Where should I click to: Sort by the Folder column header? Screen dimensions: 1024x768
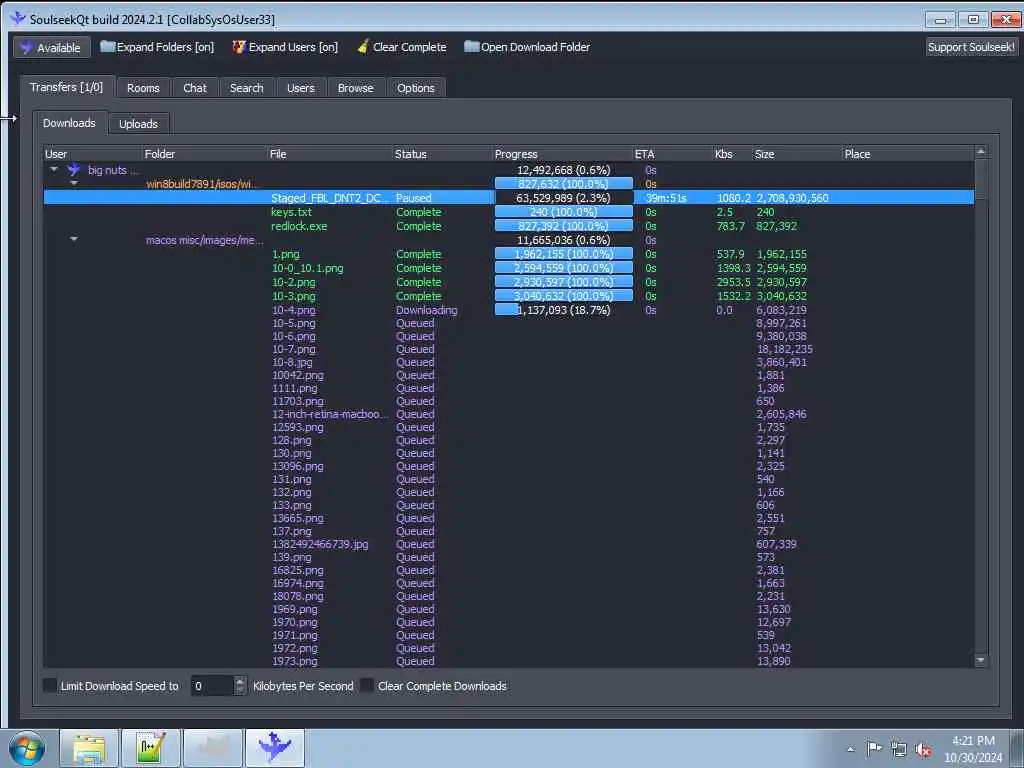click(205, 154)
